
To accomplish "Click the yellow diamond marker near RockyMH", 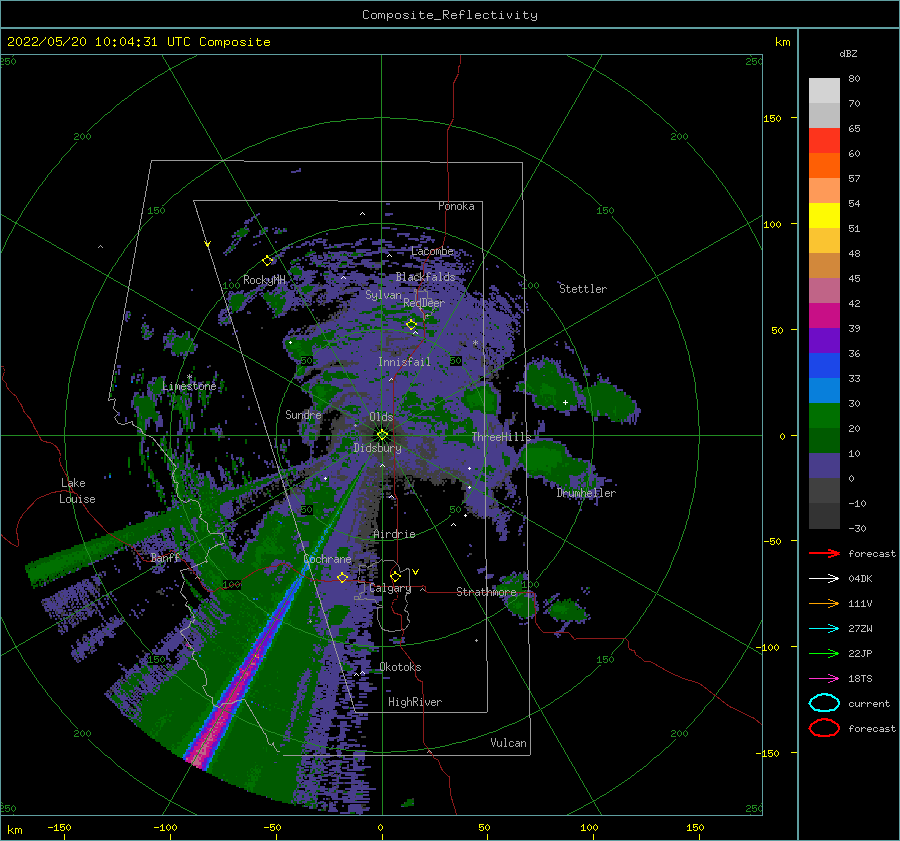I will point(267,261).
